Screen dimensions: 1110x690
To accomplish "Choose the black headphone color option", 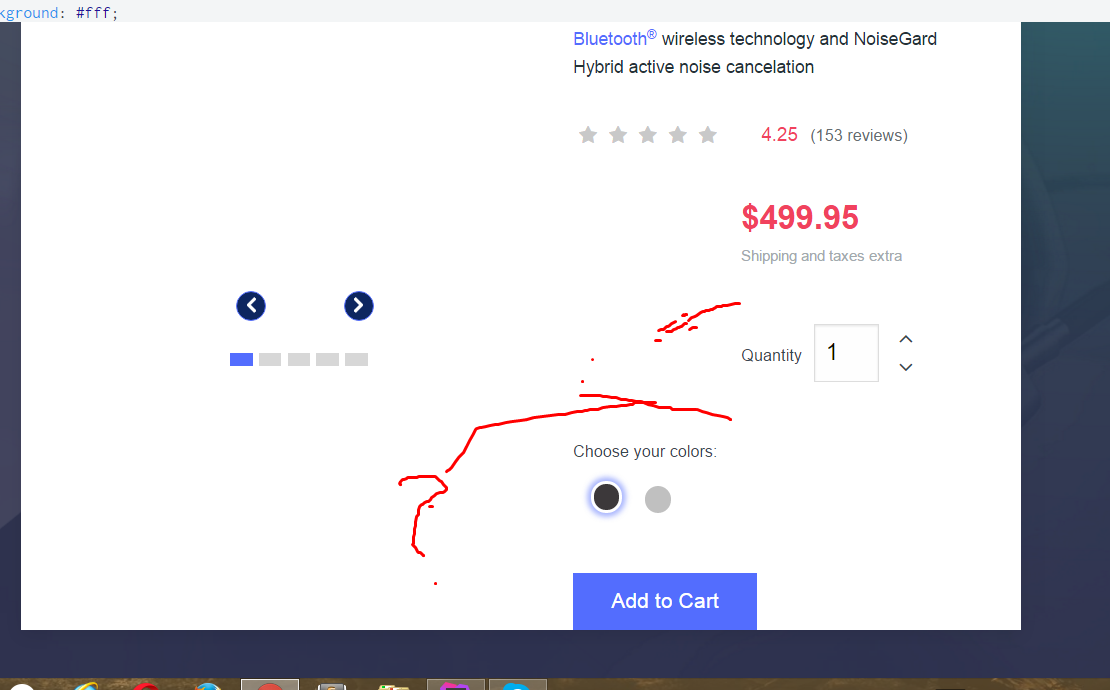I will coord(606,497).
